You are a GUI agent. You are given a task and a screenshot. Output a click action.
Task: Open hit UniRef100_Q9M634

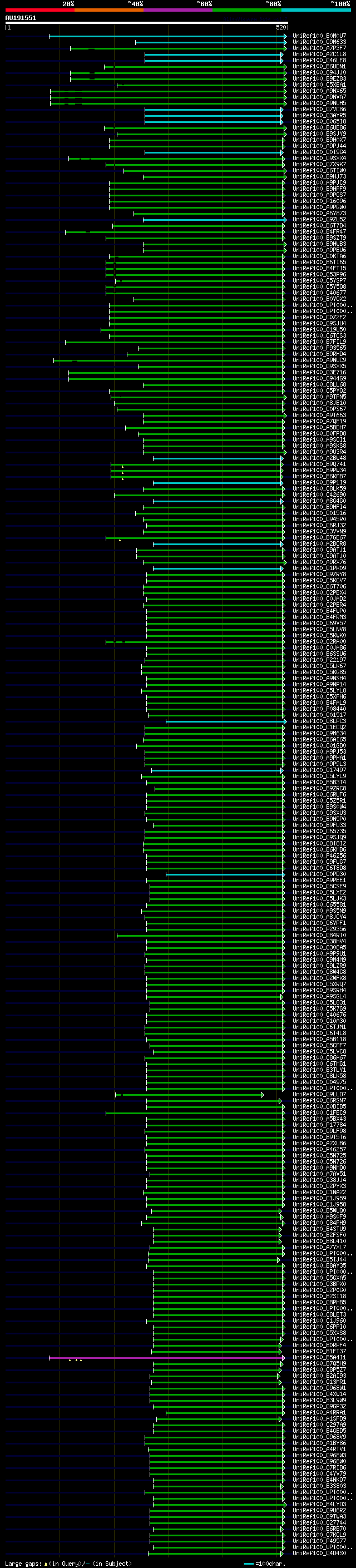319,734
